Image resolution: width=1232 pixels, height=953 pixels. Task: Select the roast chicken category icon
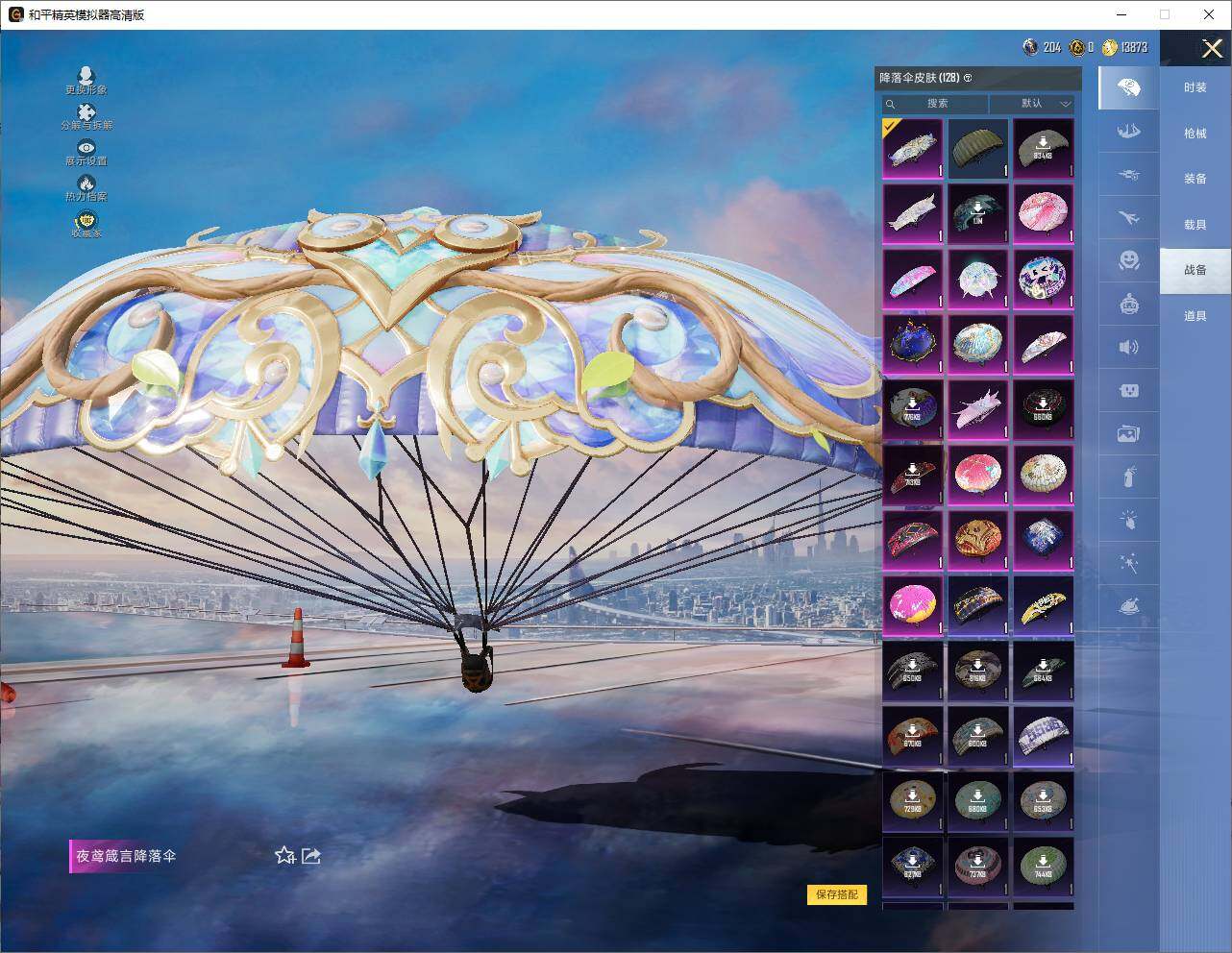pyautogui.click(x=1129, y=607)
